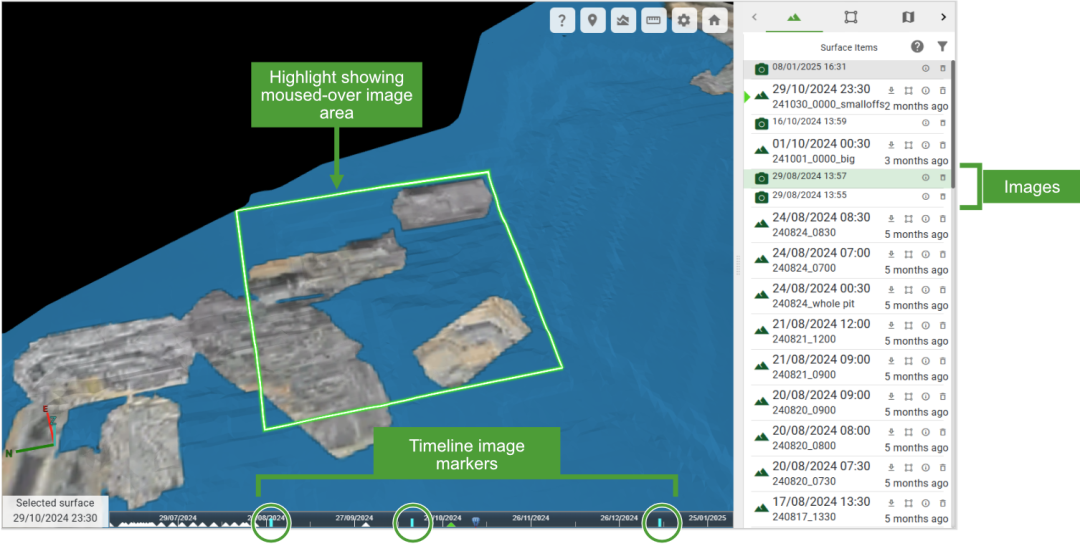1080x546 pixels.
Task: Download the 01/10/2024 00:30 surface
Action: (891, 145)
